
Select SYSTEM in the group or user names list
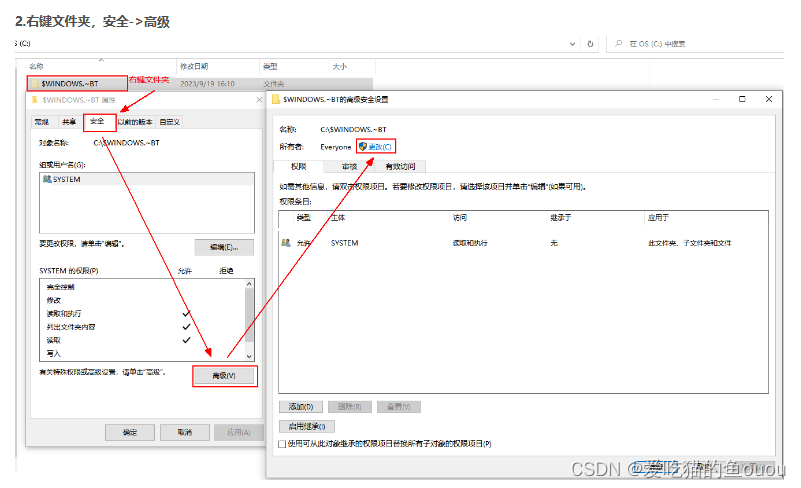point(147,179)
